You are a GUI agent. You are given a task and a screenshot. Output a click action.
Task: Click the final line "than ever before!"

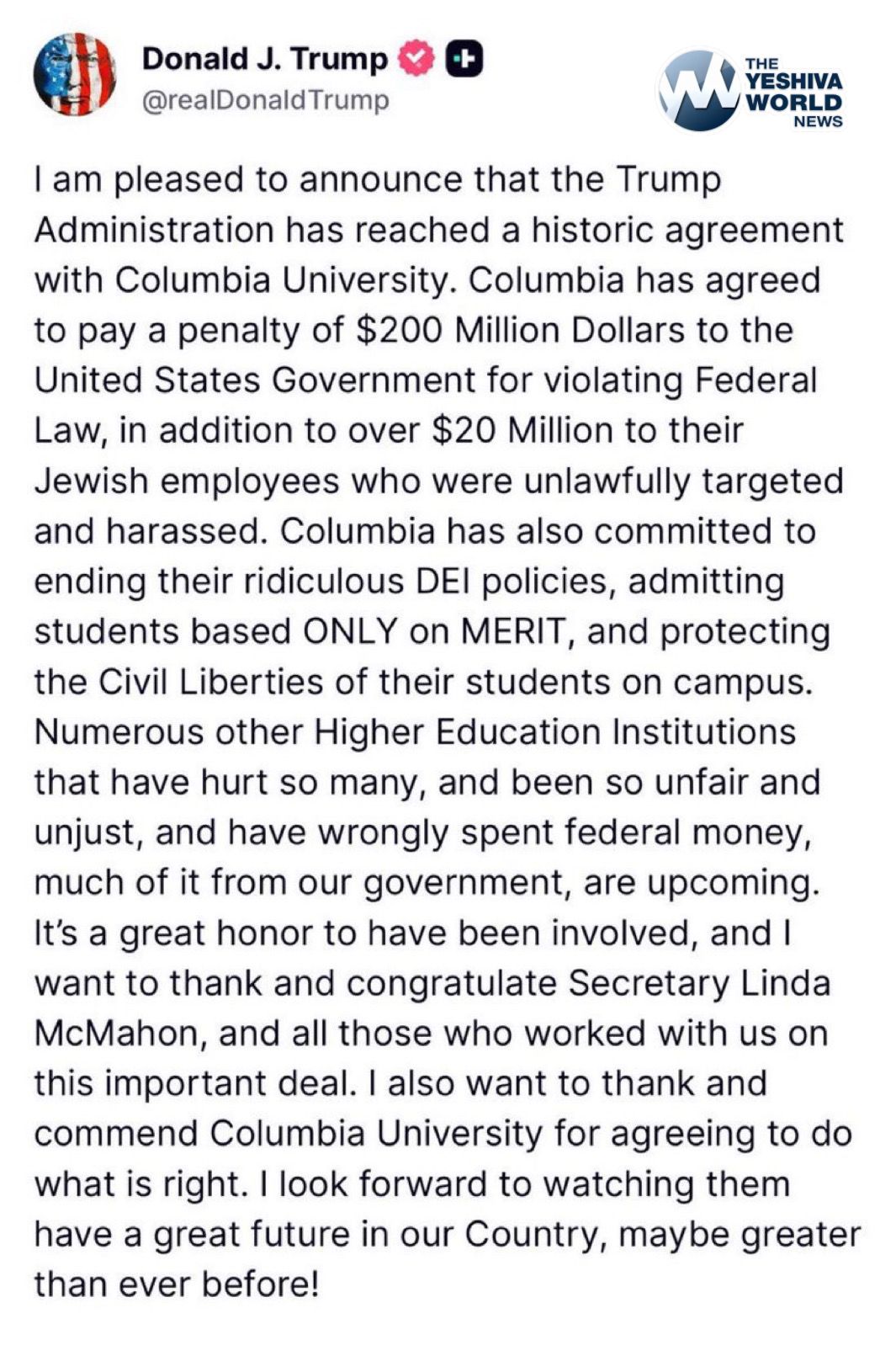tap(177, 1284)
